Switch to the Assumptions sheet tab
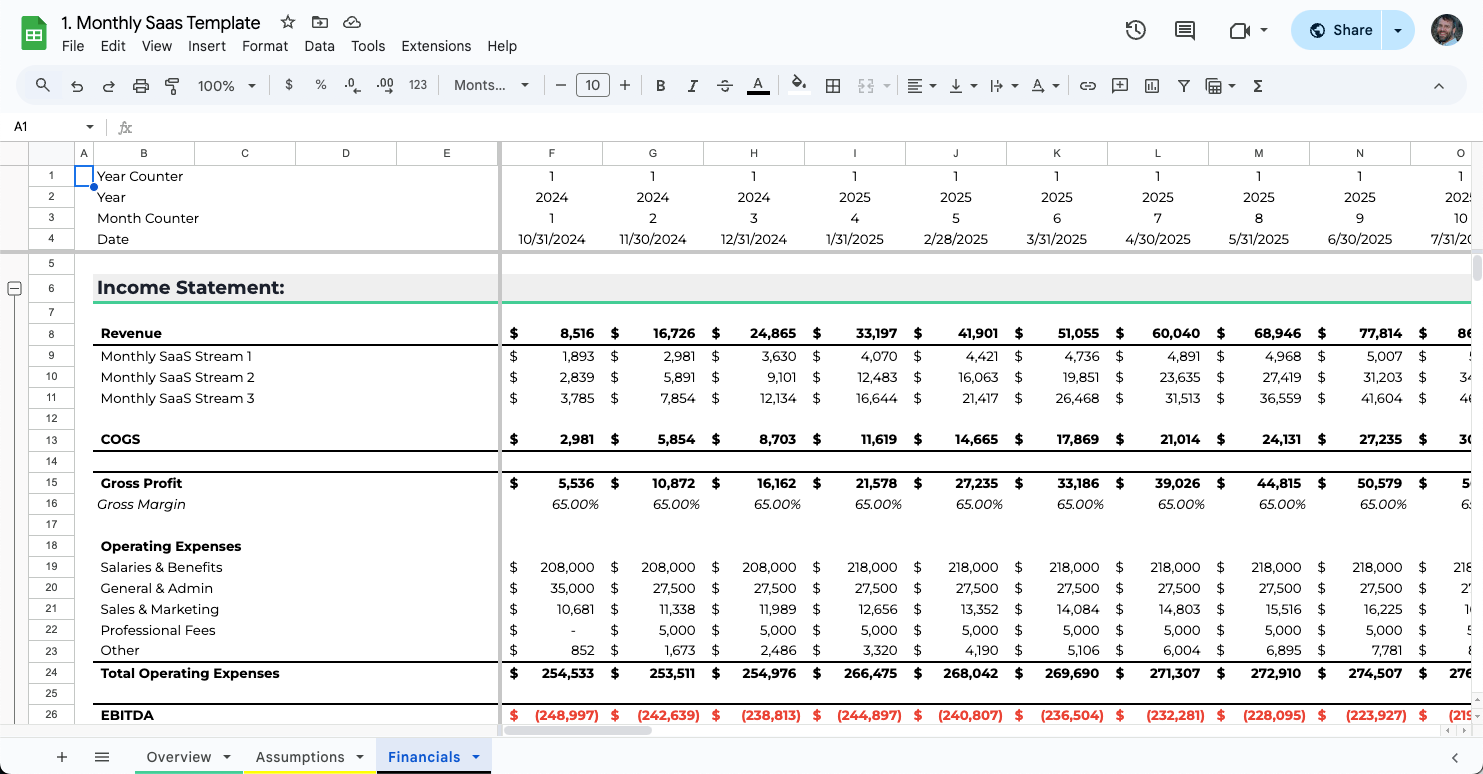The image size is (1483, 774). 299,757
